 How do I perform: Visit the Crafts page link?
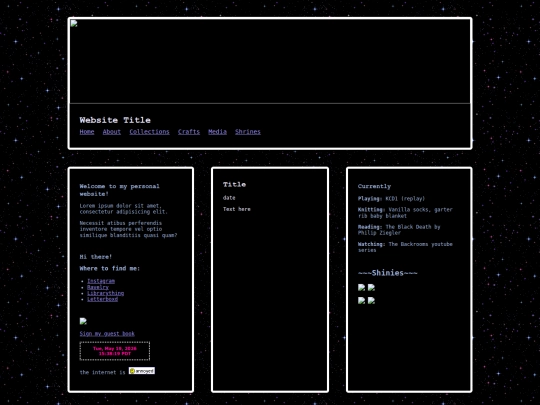189,132
